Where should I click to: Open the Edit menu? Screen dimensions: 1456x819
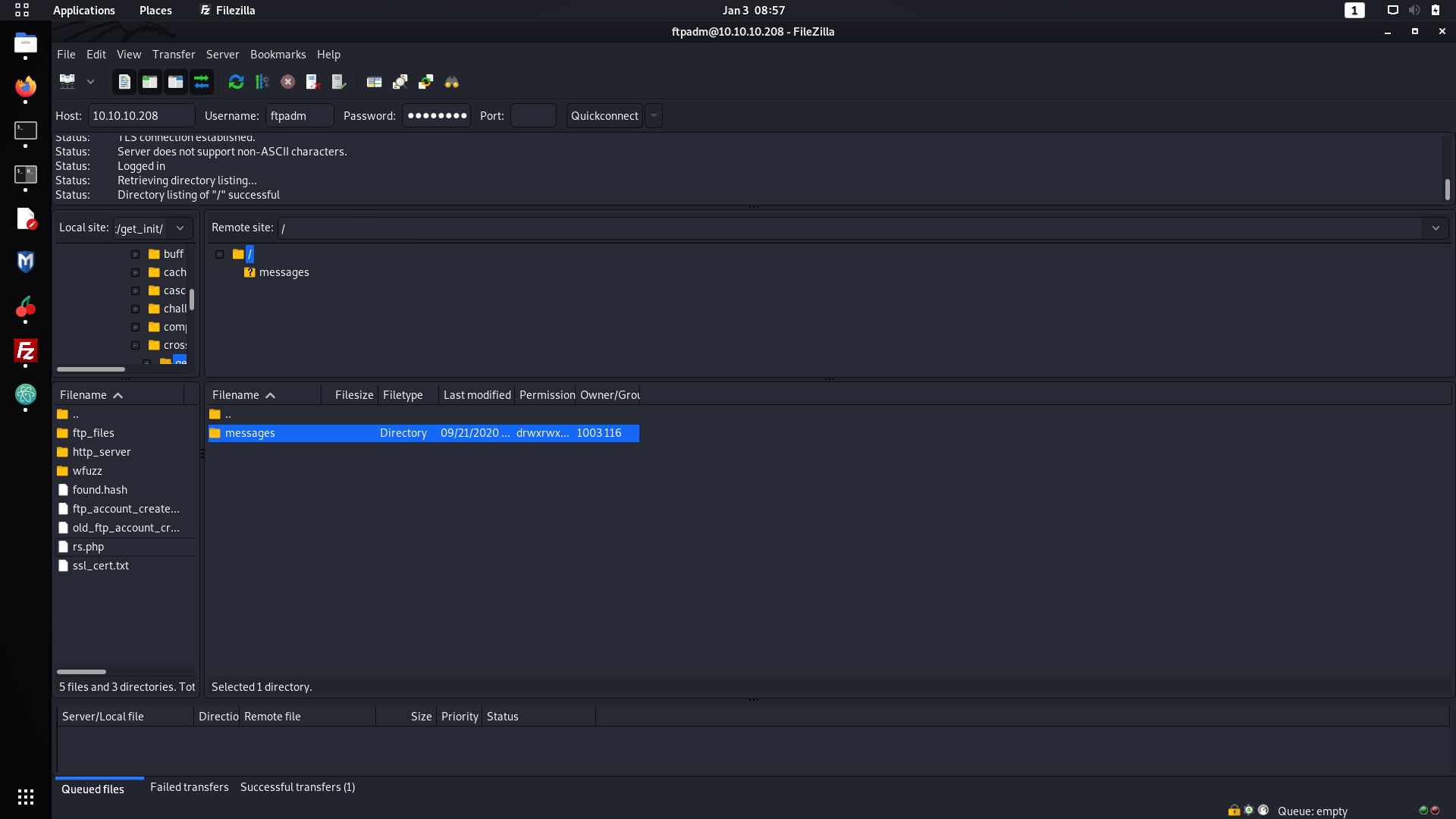(x=96, y=55)
